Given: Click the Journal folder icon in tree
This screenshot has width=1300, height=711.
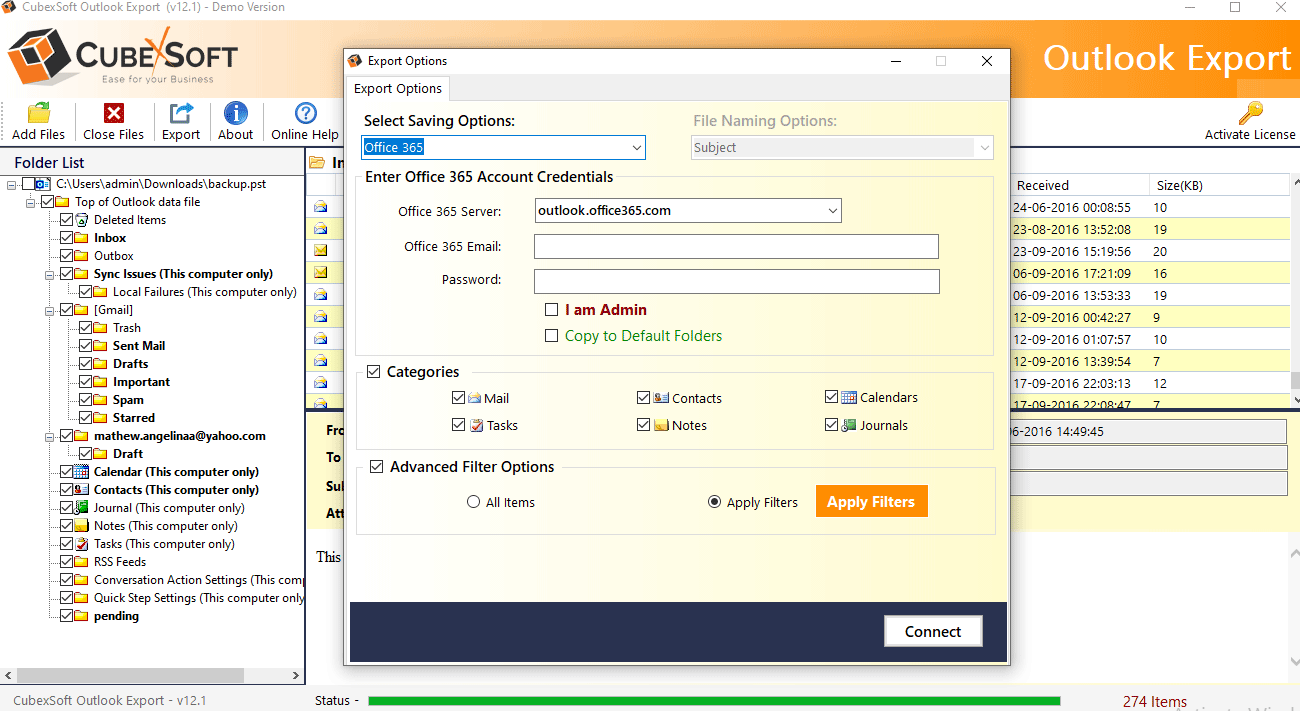Looking at the screenshot, I should [x=82, y=508].
